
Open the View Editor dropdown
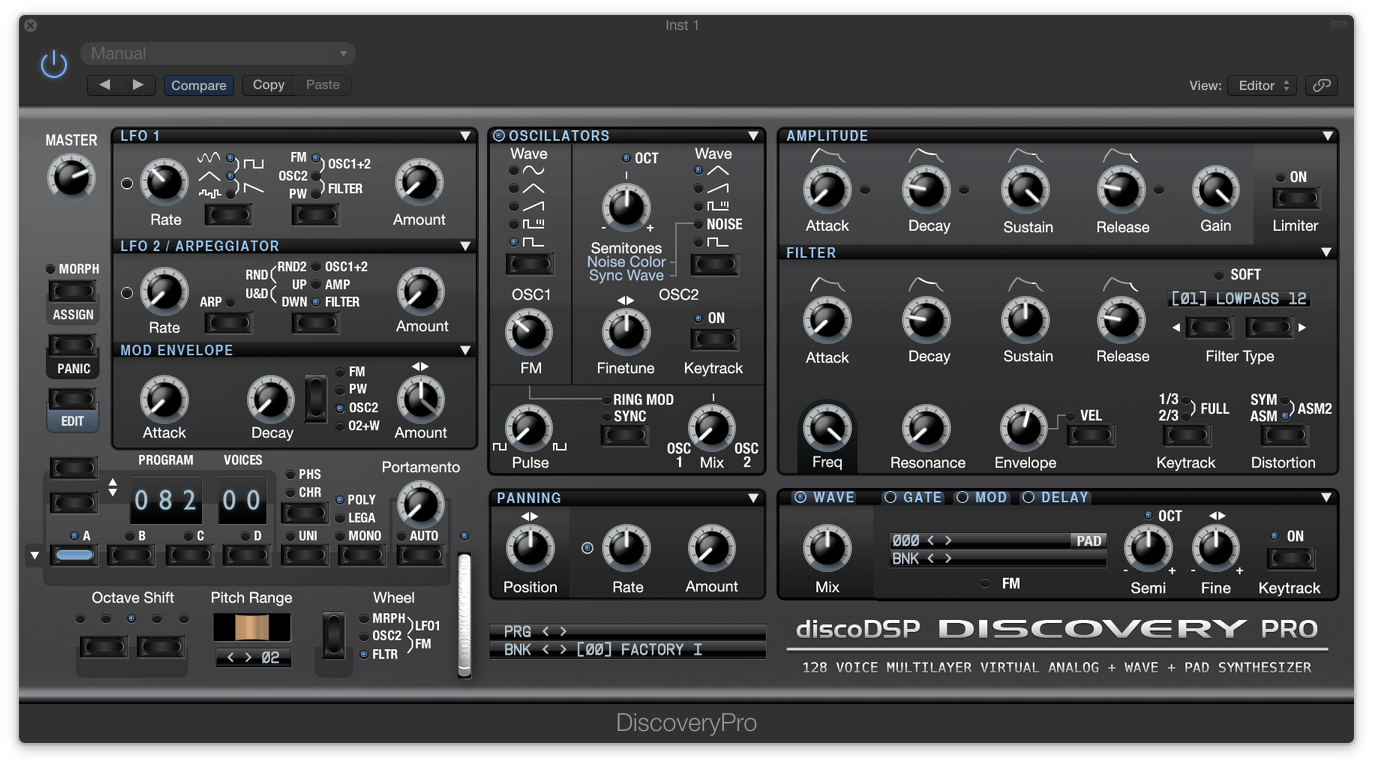pos(1262,85)
